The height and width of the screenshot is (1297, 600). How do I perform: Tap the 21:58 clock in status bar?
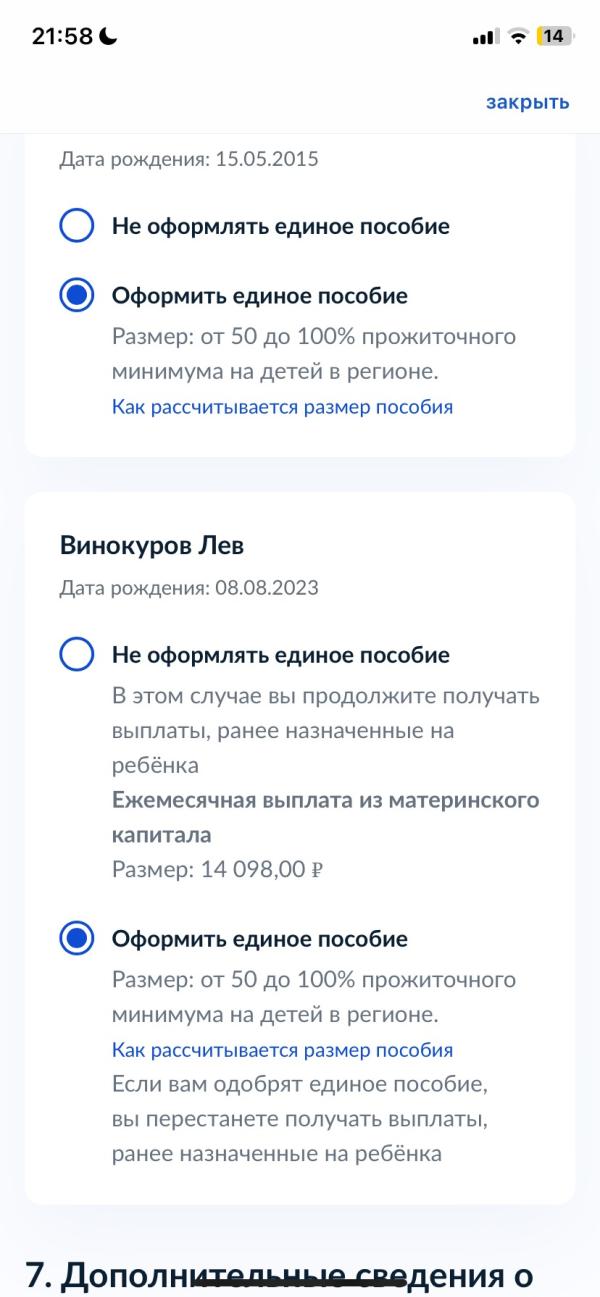pos(62,36)
